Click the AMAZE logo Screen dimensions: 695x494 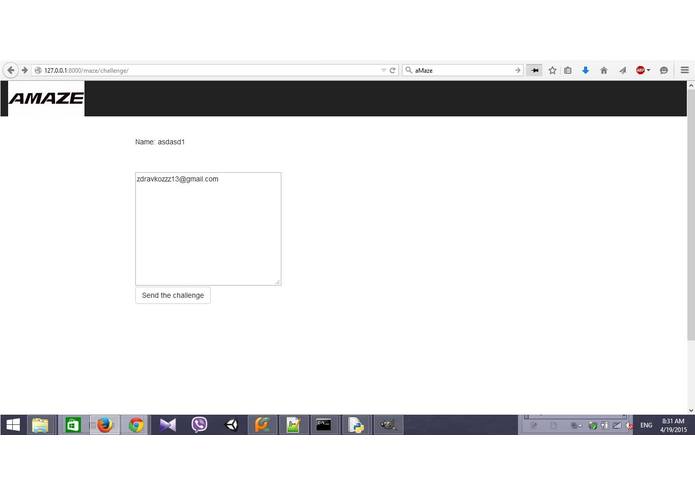point(46,98)
